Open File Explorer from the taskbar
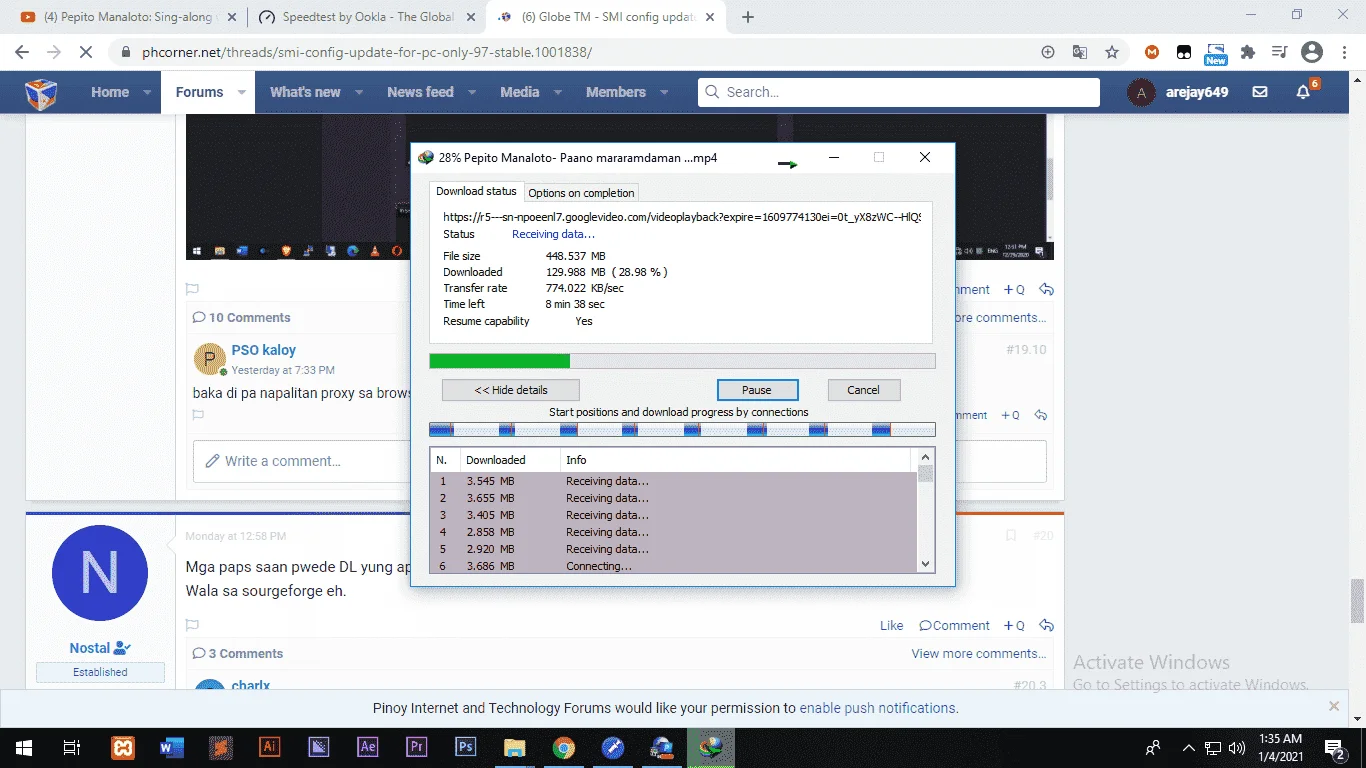 pyautogui.click(x=514, y=747)
